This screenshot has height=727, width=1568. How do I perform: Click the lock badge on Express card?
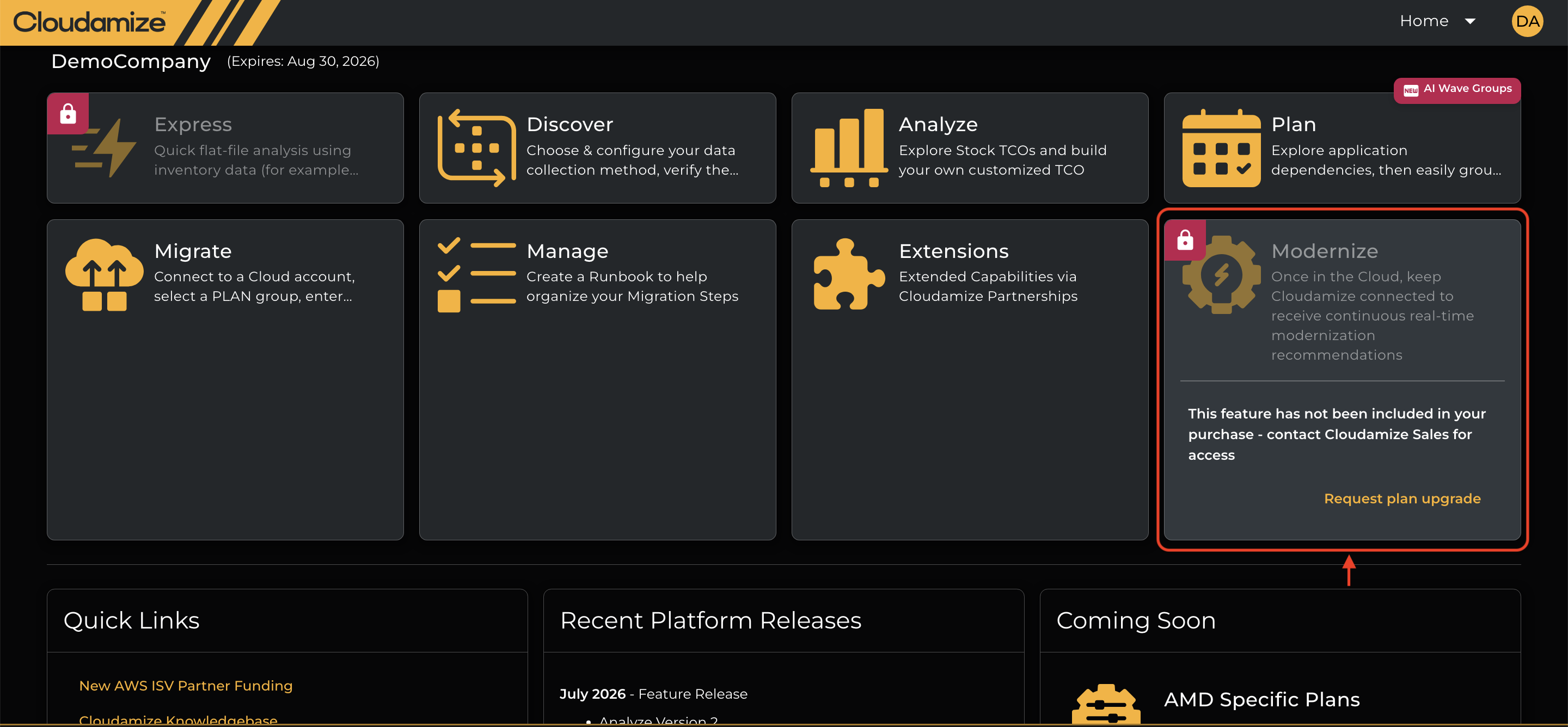pyautogui.click(x=68, y=114)
